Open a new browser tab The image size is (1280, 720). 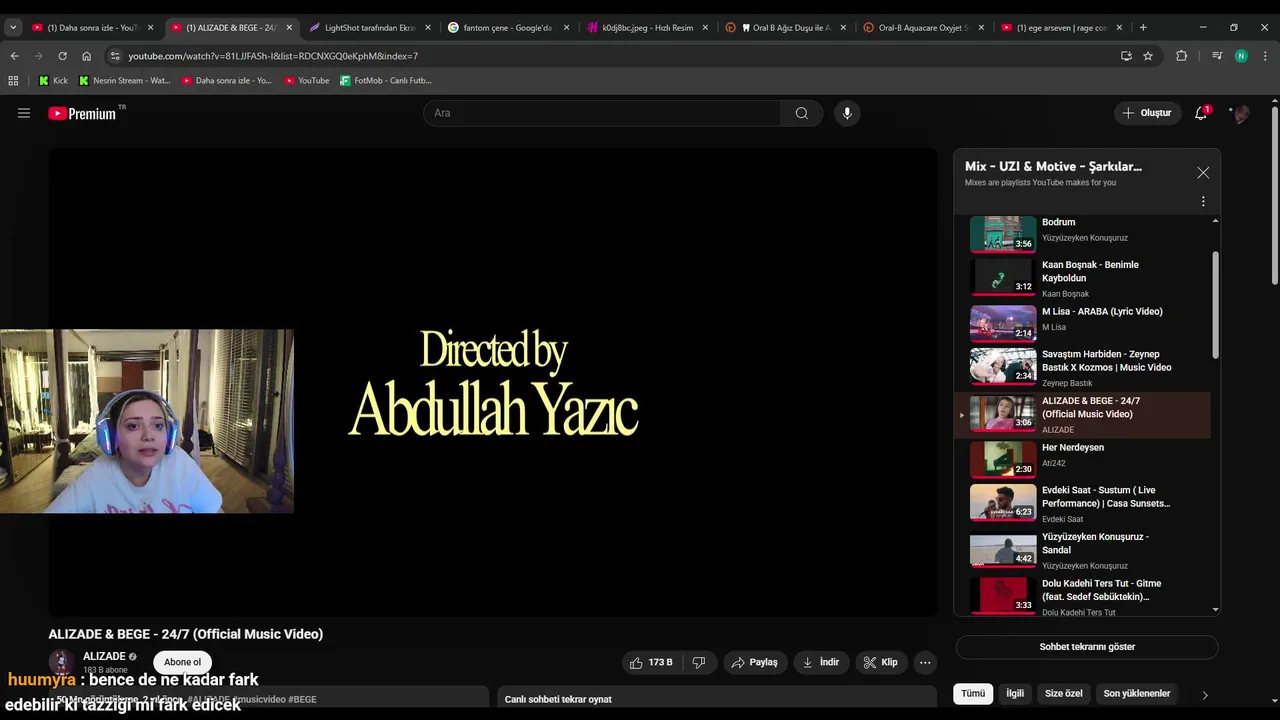coord(1143,28)
